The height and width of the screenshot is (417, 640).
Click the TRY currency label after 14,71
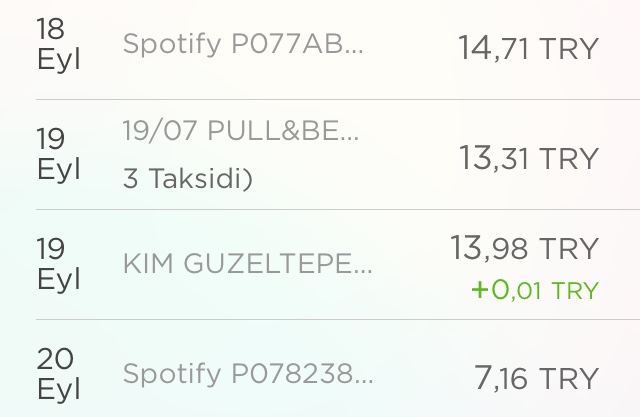click(x=569, y=48)
